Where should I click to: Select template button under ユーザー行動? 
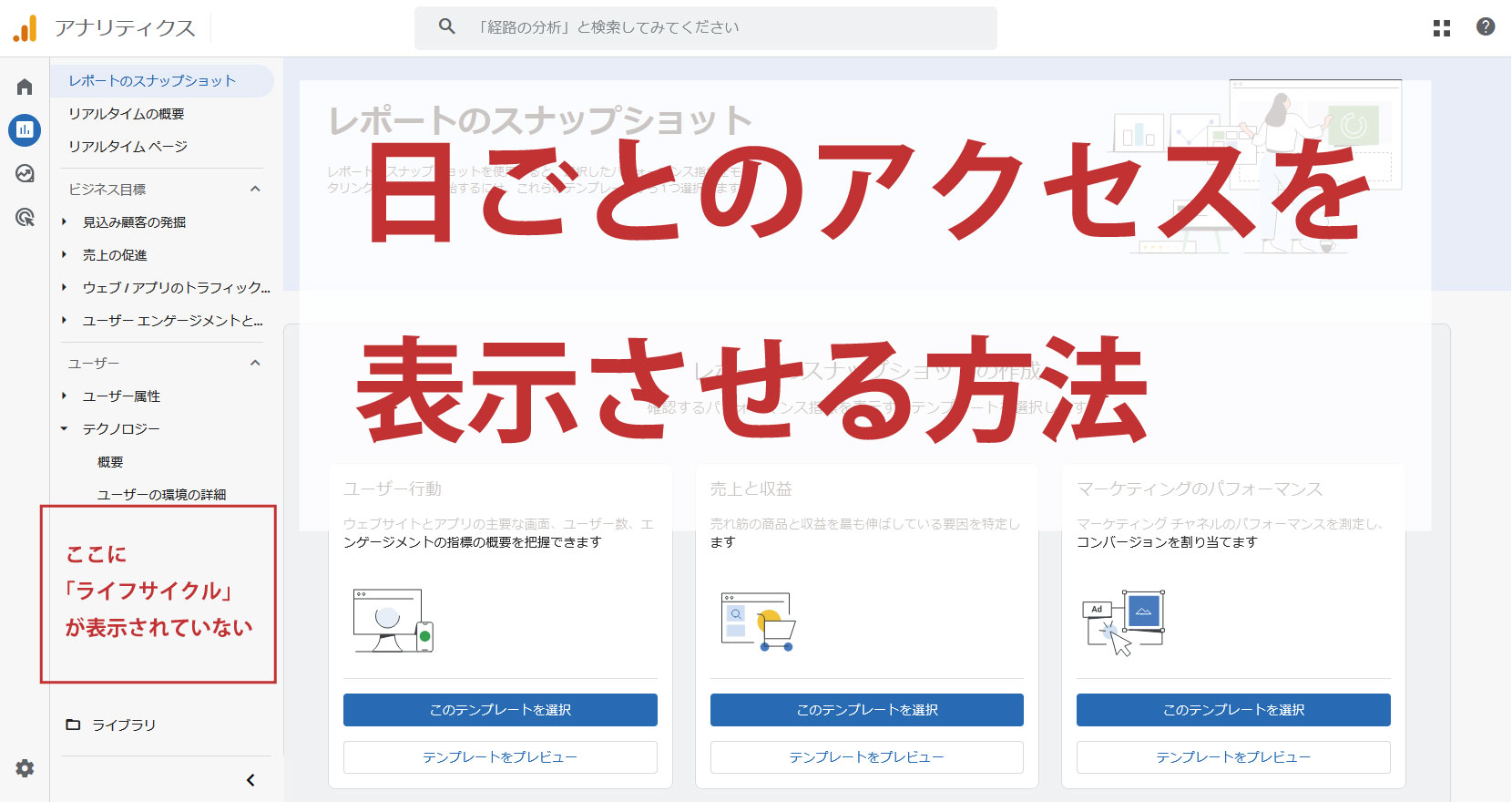click(500, 710)
